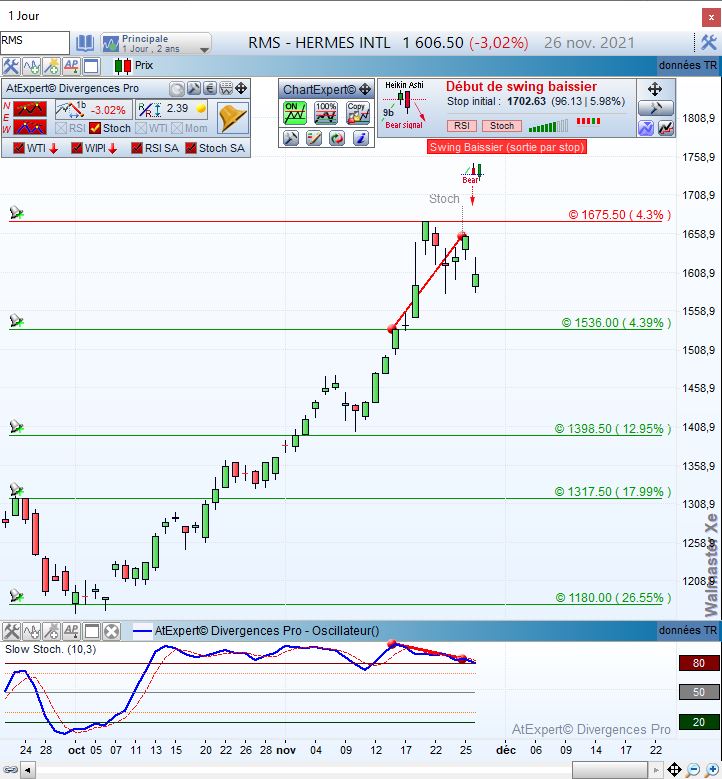Click the 1b divergence line icon
The image size is (722, 779).
70,109
